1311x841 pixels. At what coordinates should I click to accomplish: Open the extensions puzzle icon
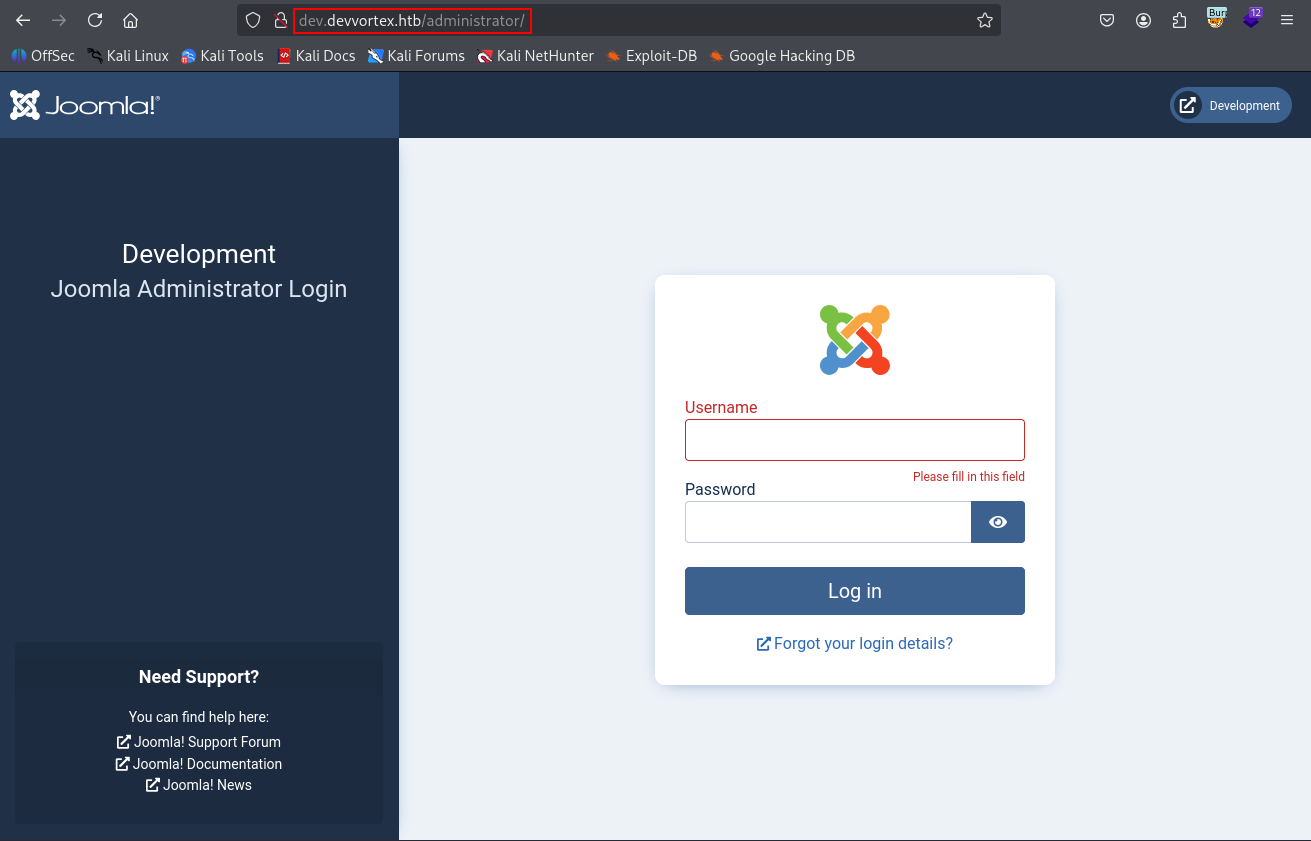(1179, 20)
